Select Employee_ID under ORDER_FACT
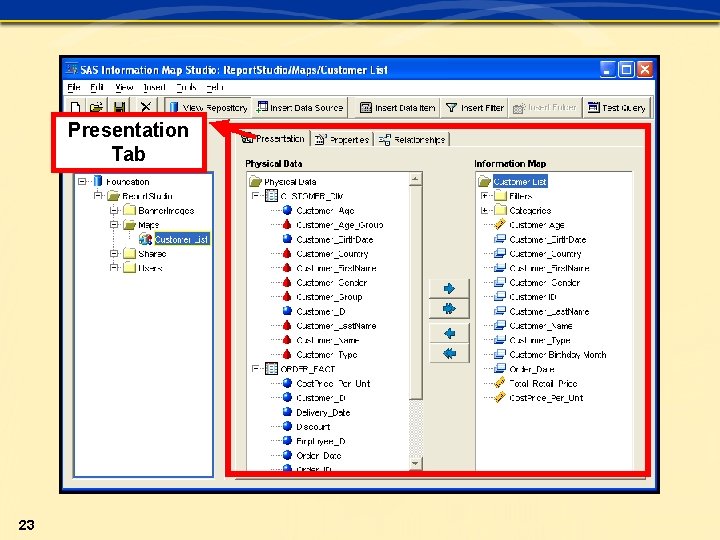The height and width of the screenshot is (540, 720). pos(321,441)
